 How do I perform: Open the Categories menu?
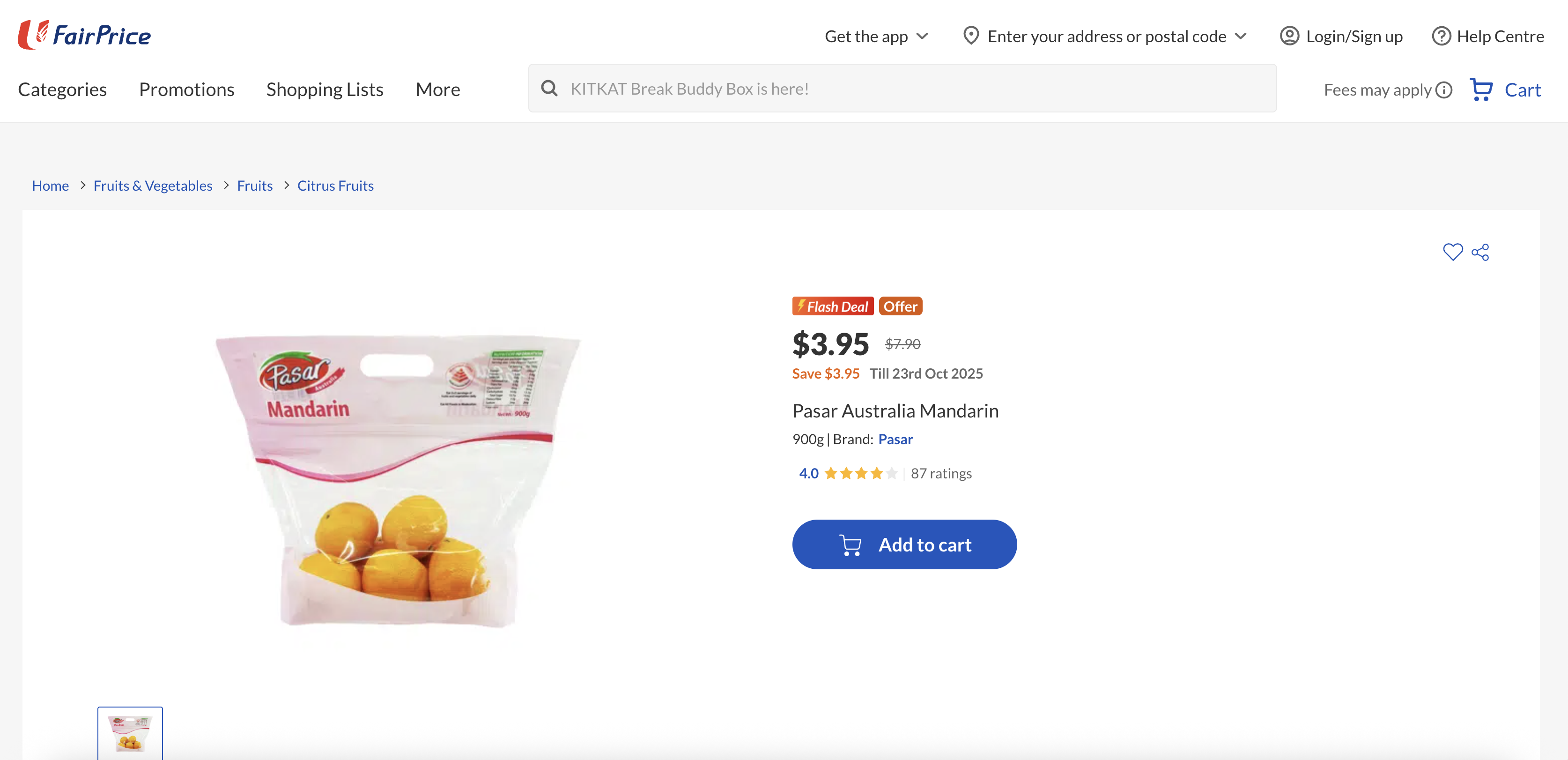[62, 89]
